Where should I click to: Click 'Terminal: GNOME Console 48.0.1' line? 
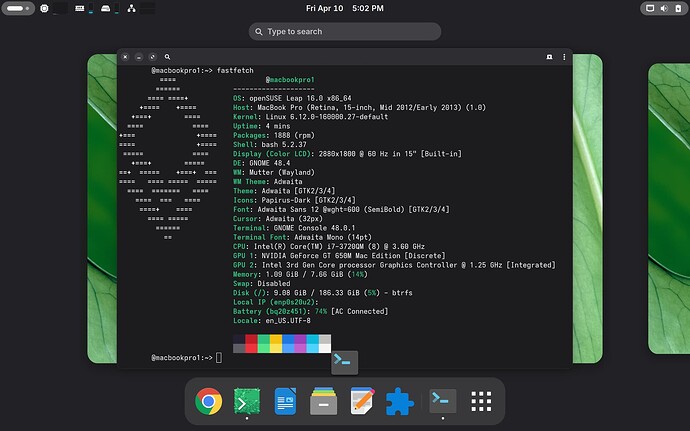click(294, 228)
